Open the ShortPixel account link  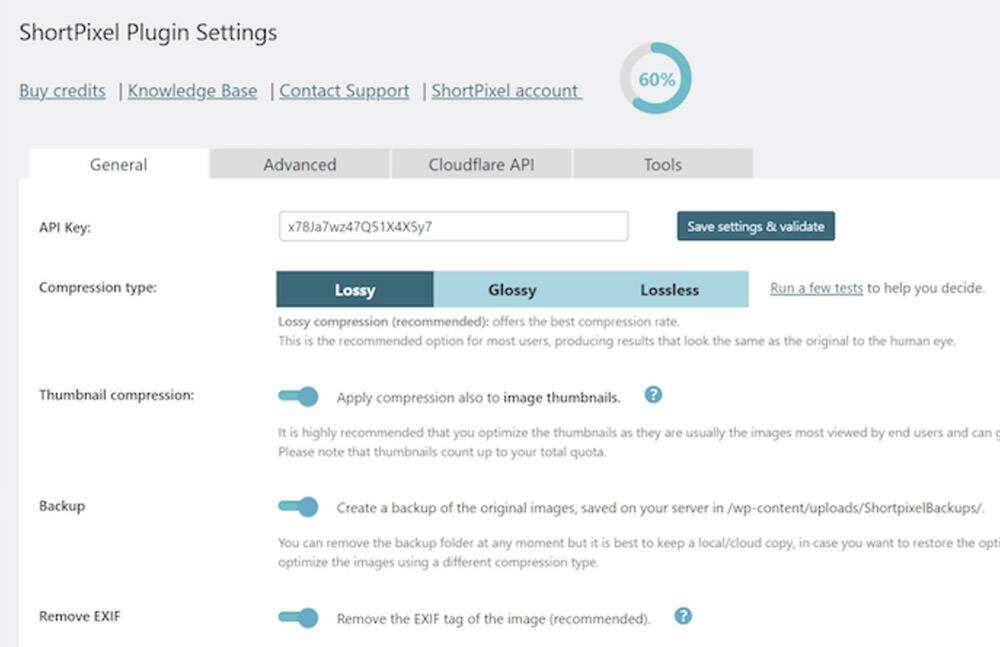click(x=505, y=91)
